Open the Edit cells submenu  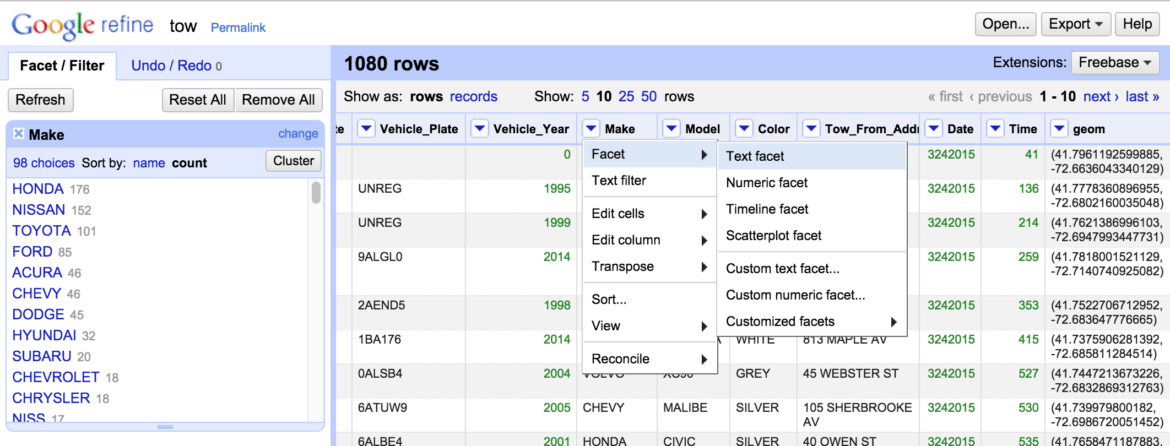click(649, 213)
